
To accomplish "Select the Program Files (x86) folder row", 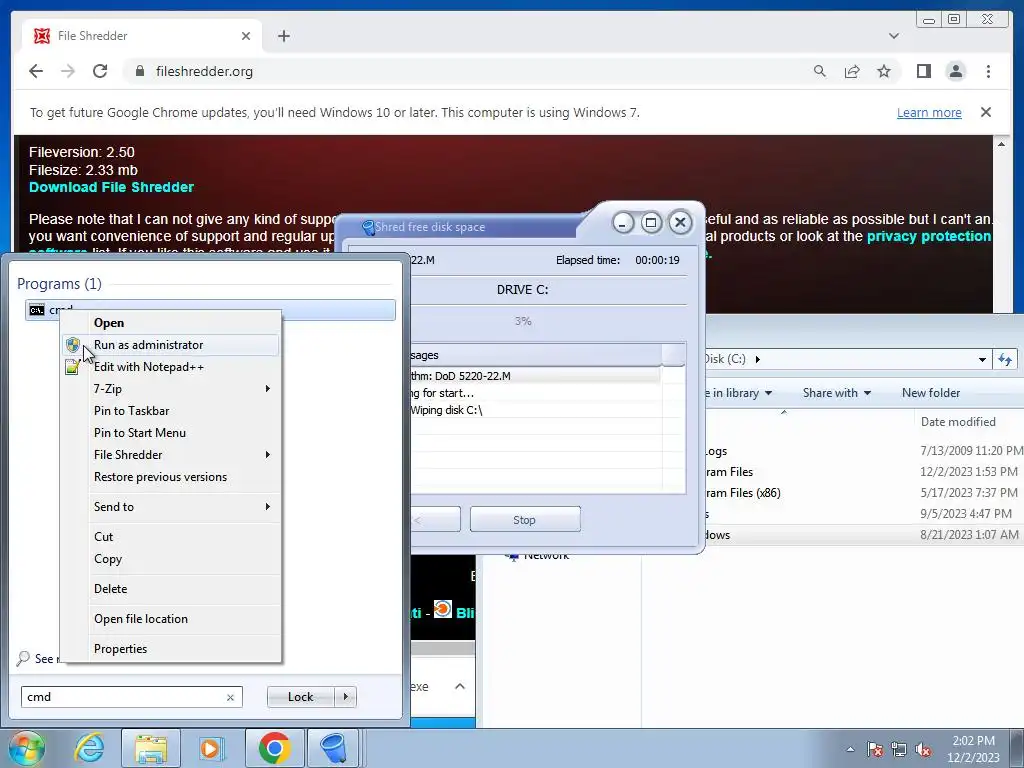I will tap(862, 493).
